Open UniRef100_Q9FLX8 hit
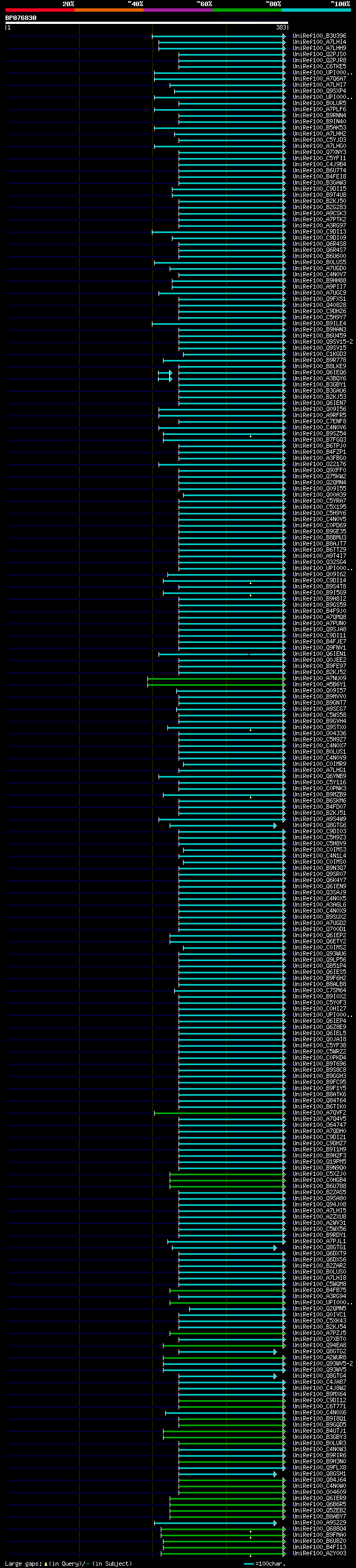This screenshot has width=356, height=1568. pos(319,1467)
